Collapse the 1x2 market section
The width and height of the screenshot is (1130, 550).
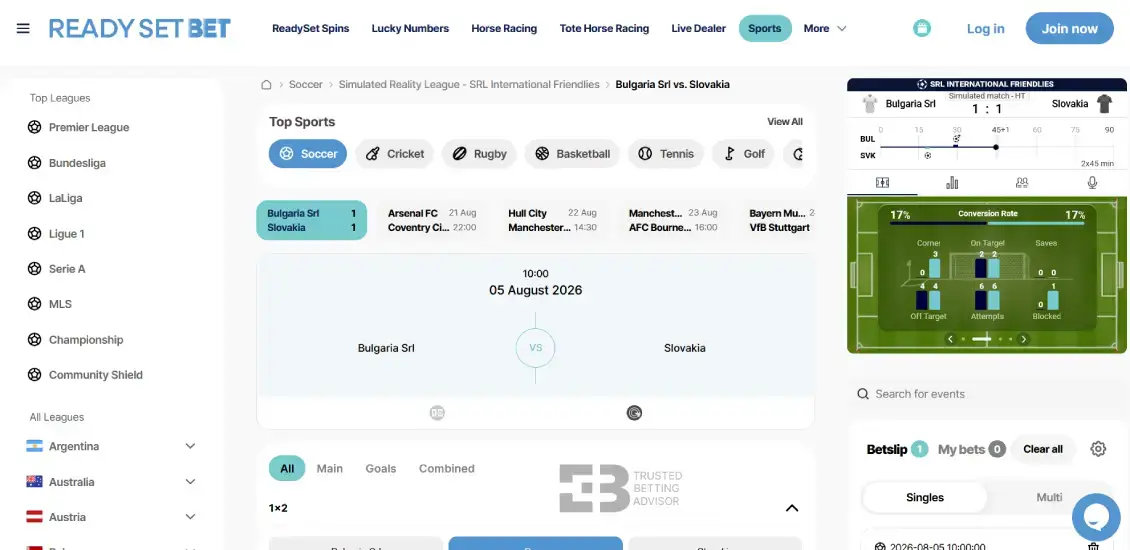pyautogui.click(x=791, y=508)
